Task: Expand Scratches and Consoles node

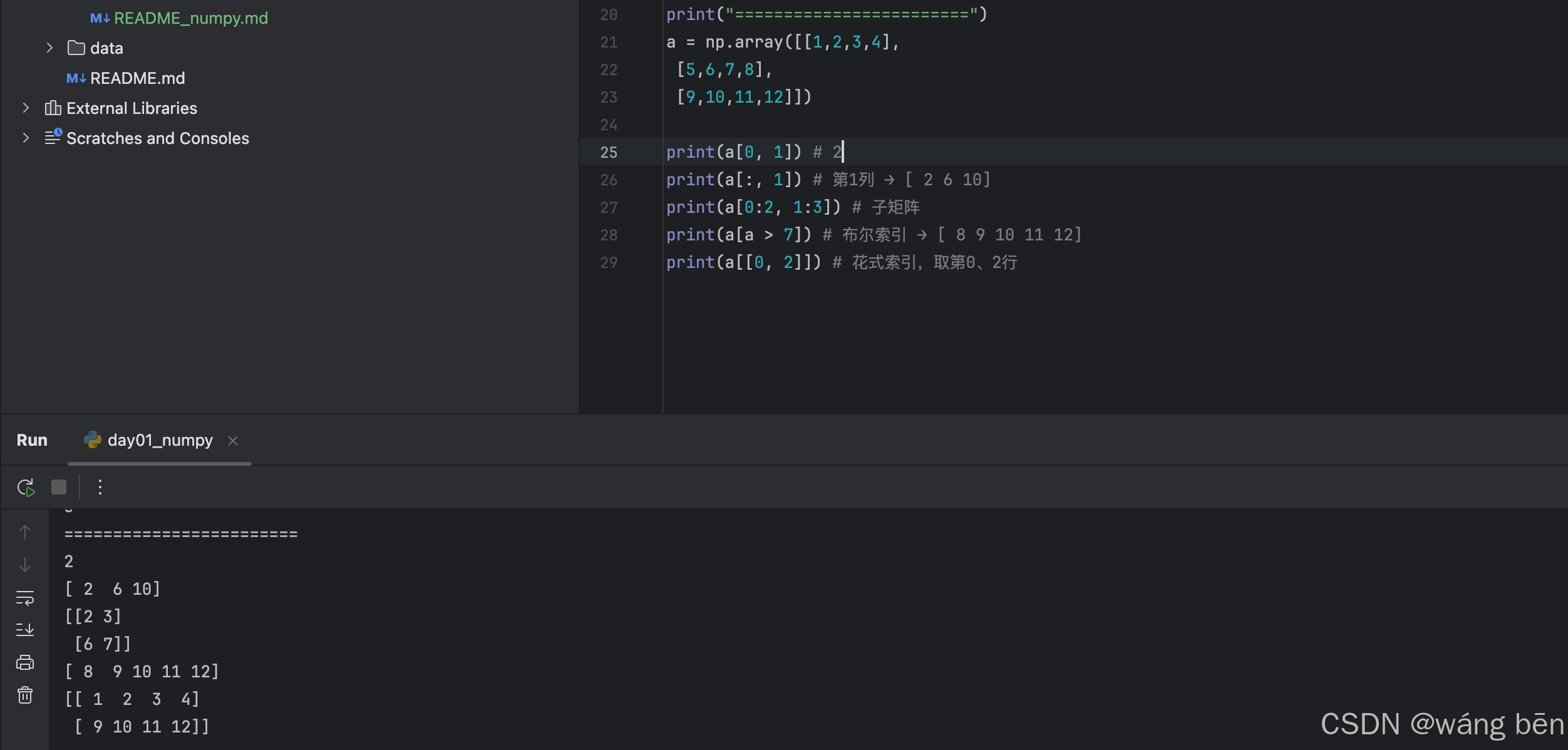Action: pyautogui.click(x=26, y=138)
